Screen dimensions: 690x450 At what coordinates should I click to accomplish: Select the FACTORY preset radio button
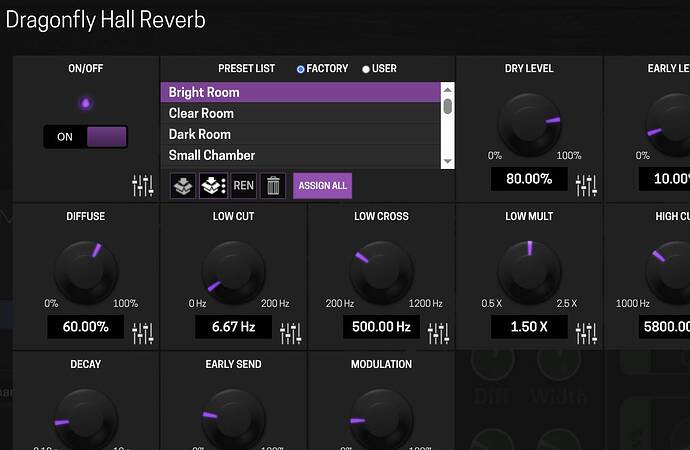[301, 69]
